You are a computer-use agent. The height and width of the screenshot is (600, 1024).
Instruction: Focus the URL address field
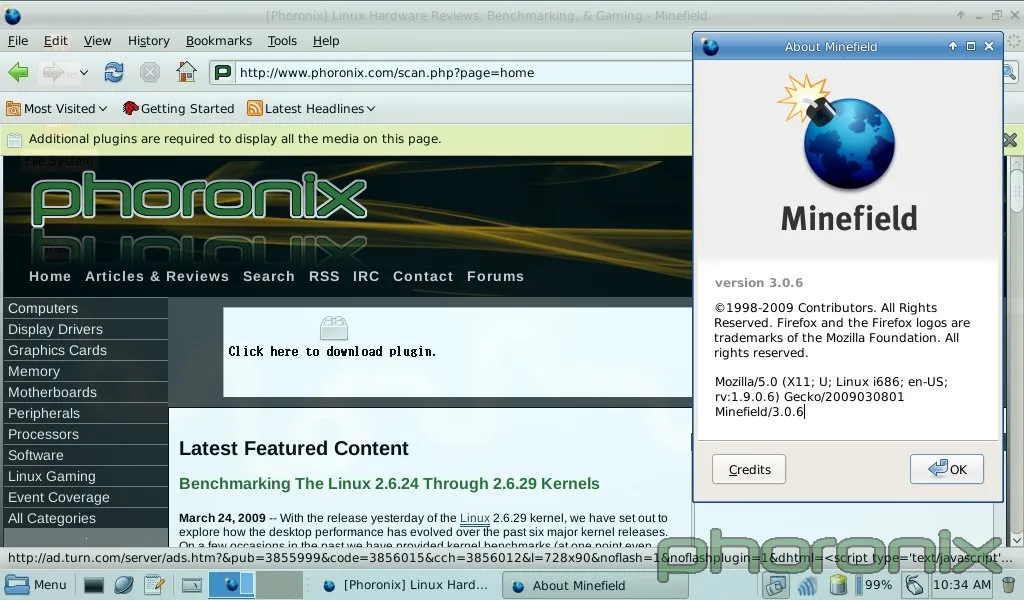coord(462,72)
